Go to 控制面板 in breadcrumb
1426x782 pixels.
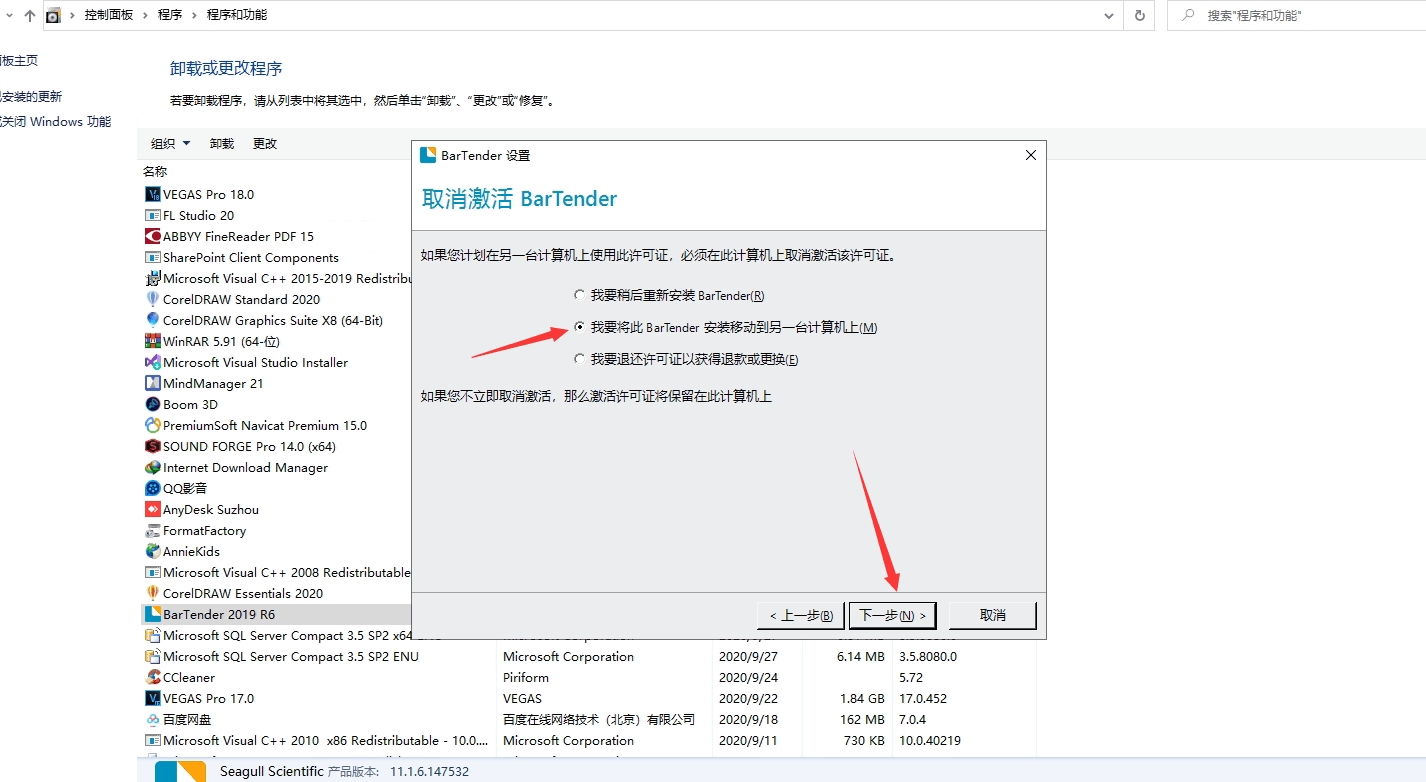click(109, 15)
